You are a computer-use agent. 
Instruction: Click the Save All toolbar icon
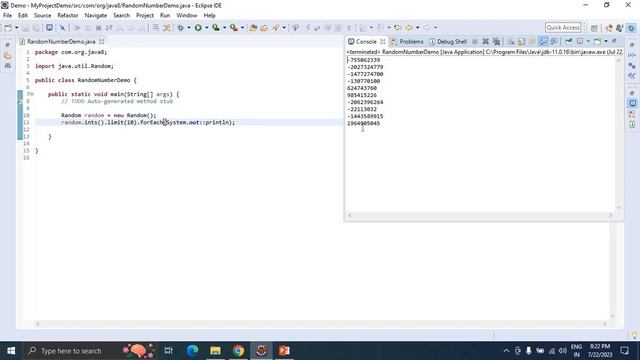(x=36, y=28)
